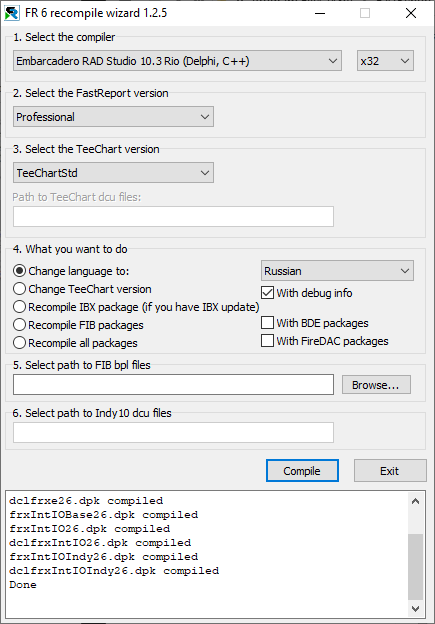Close the recompile wizard window
Screen dimensions: 435x624
tap(411, 13)
